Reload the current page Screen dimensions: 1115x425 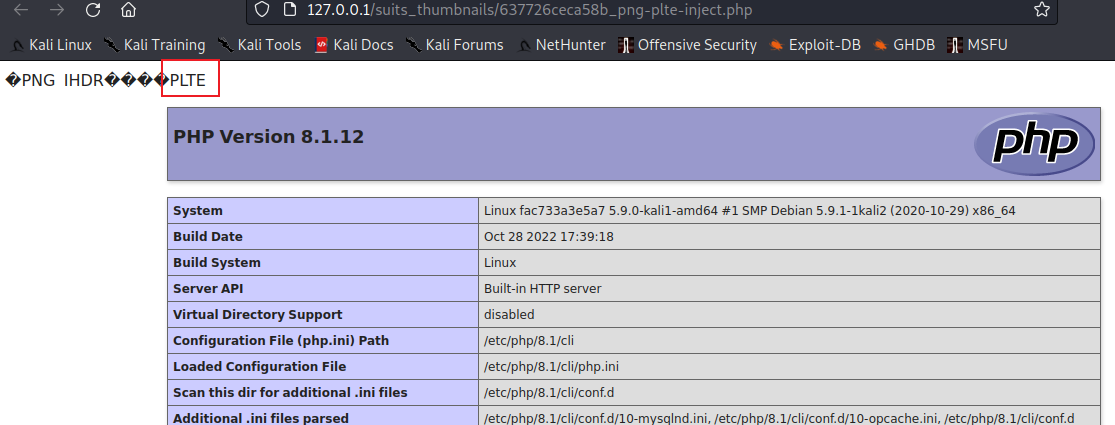[x=92, y=10]
